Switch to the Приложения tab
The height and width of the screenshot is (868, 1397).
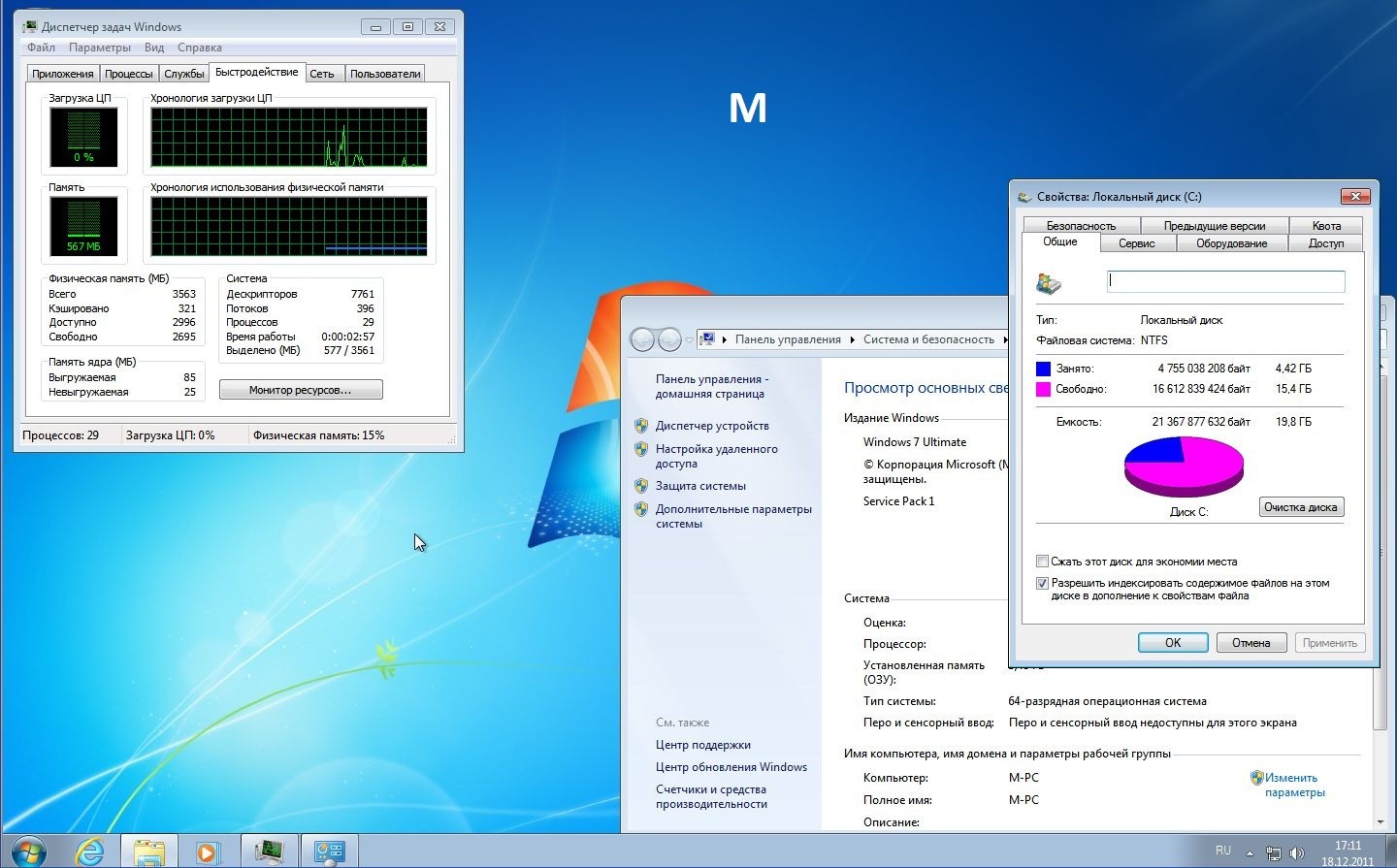point(63,74)
